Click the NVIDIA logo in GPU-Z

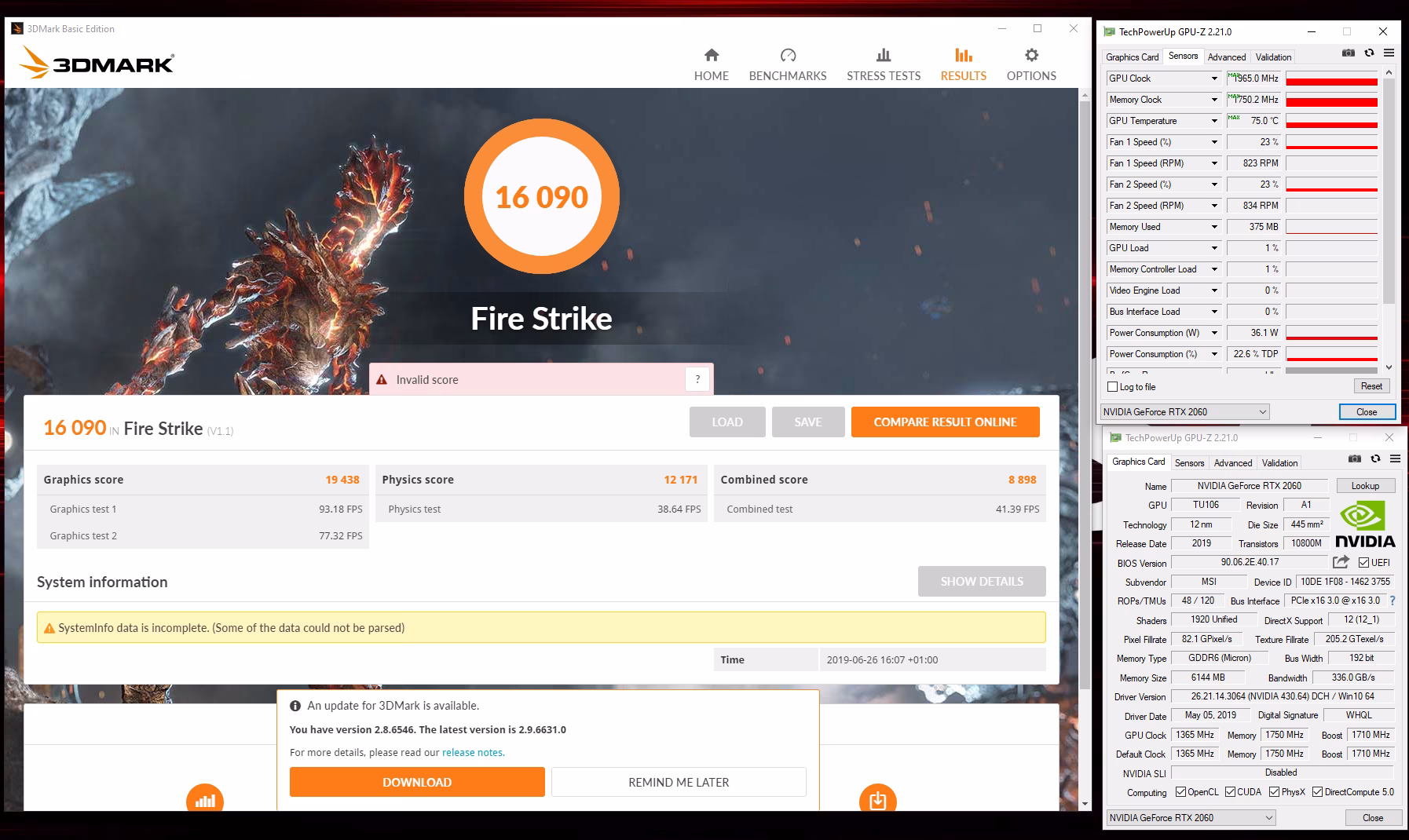coord(1365,524)
